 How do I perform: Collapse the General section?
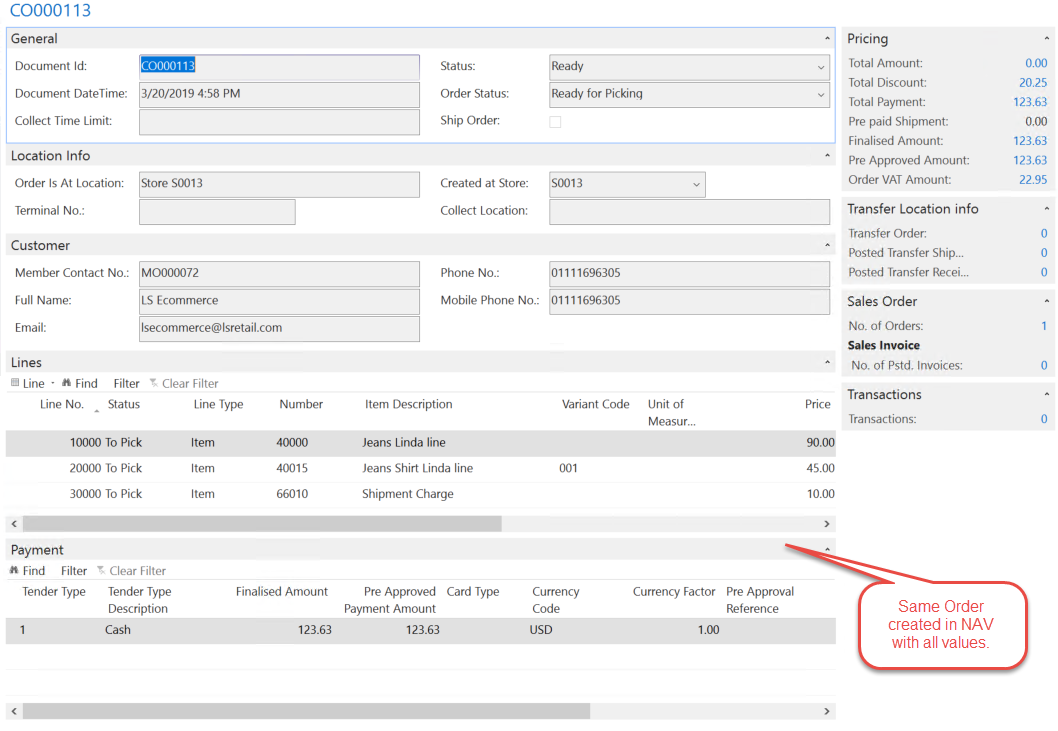(x=827, y=39)
